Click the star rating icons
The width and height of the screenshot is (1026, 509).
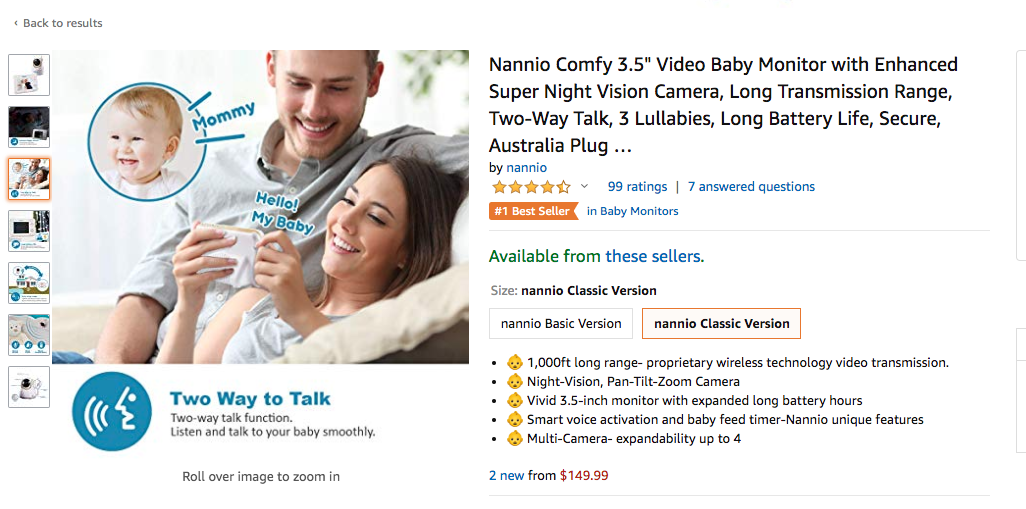pyautogui.click(x=530, y=187)
